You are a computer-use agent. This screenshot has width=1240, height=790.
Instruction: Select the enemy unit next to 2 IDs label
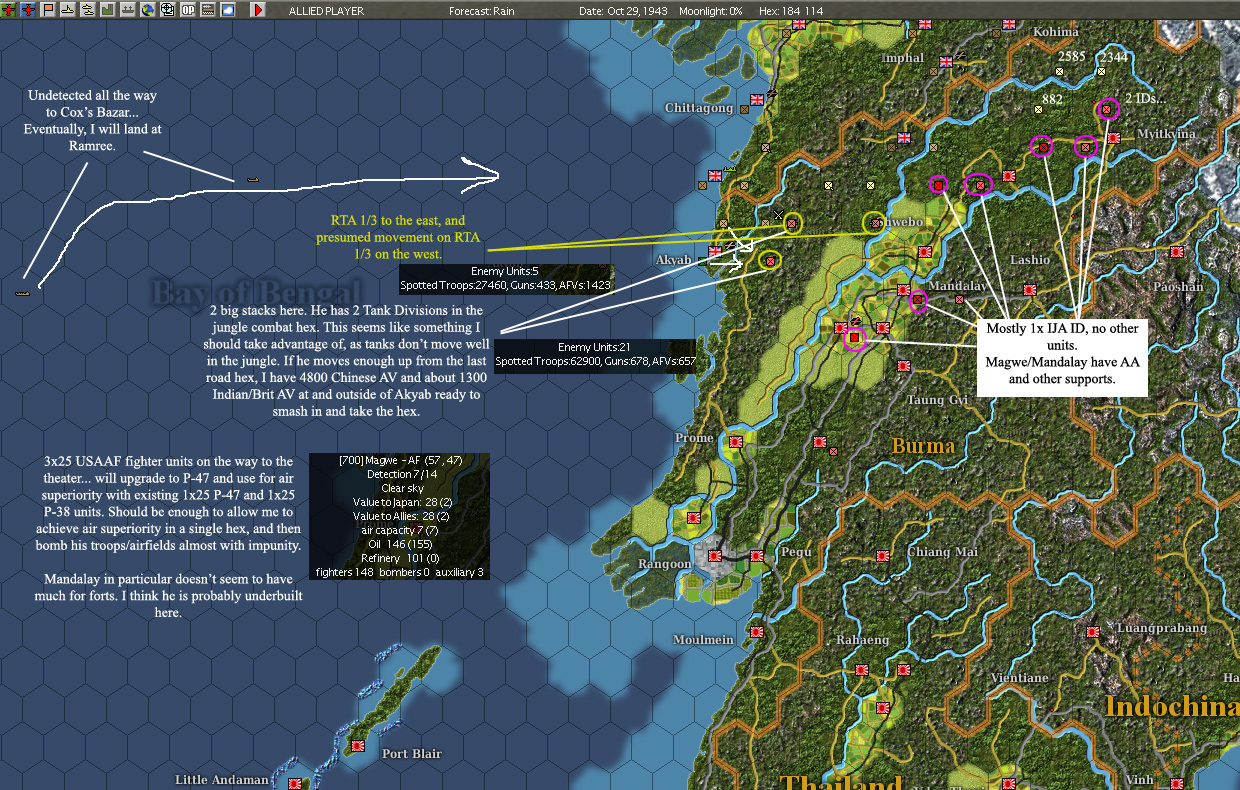coord(1107,109)
